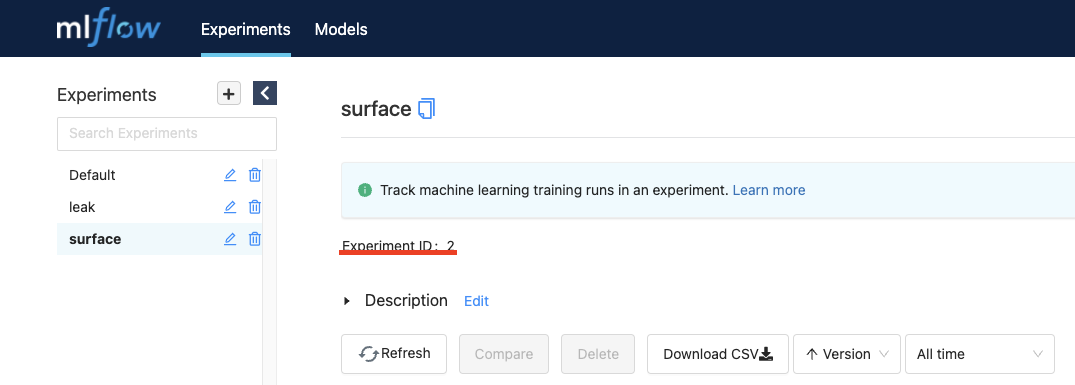Open the Learn more link

(x=769, y=190)
